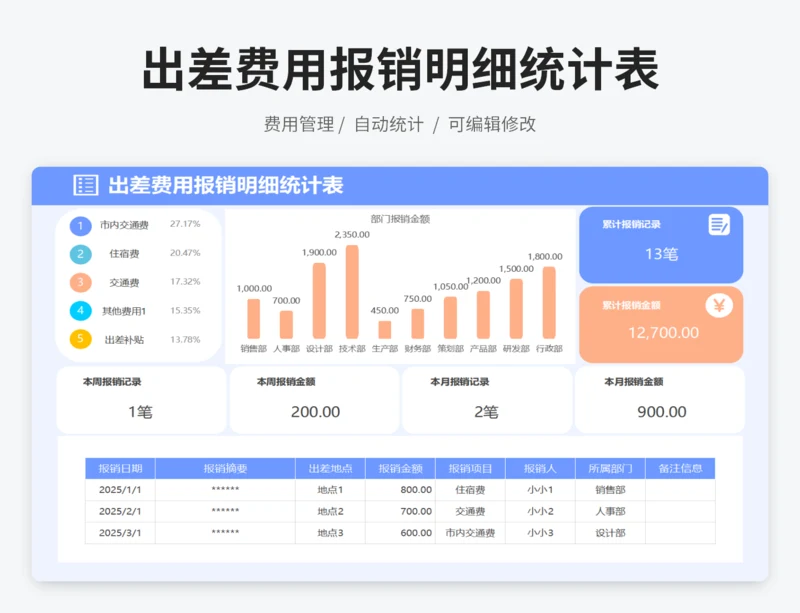Select the 设计部 table cell

point(610,533)
